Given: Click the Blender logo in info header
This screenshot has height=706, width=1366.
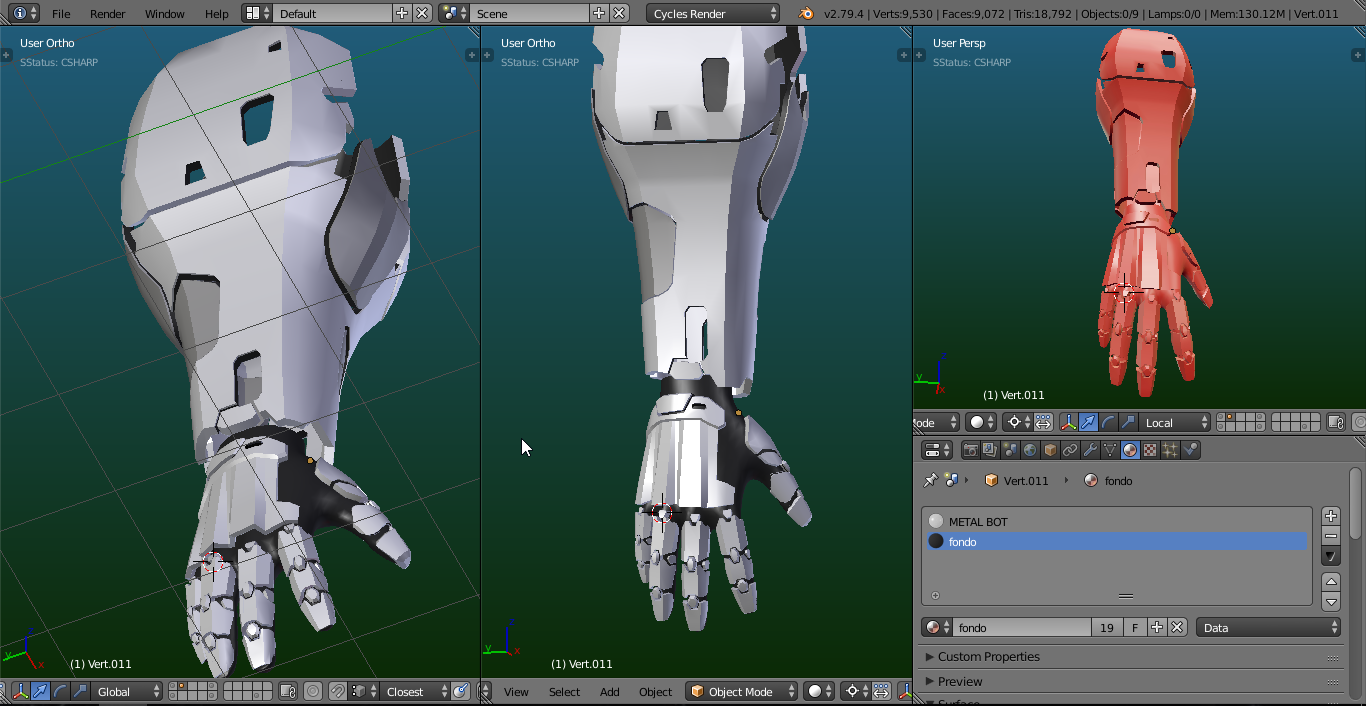Looking at the screenshot, I should [807, 13].
